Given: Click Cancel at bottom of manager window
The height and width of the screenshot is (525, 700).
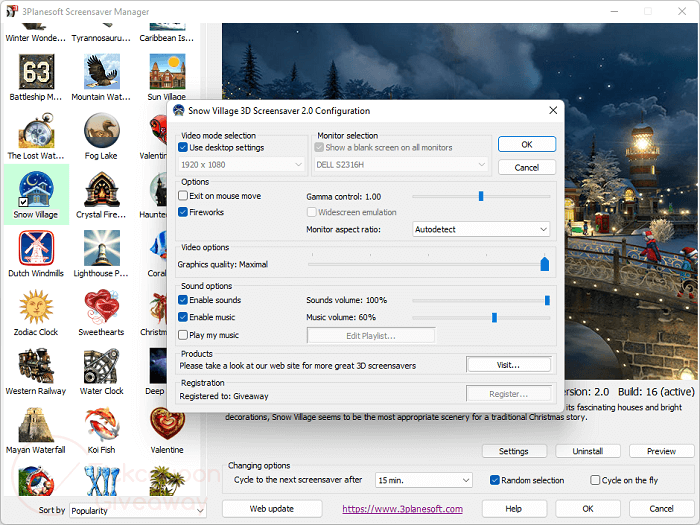Looking at the screenshot, I should [661, 508].
